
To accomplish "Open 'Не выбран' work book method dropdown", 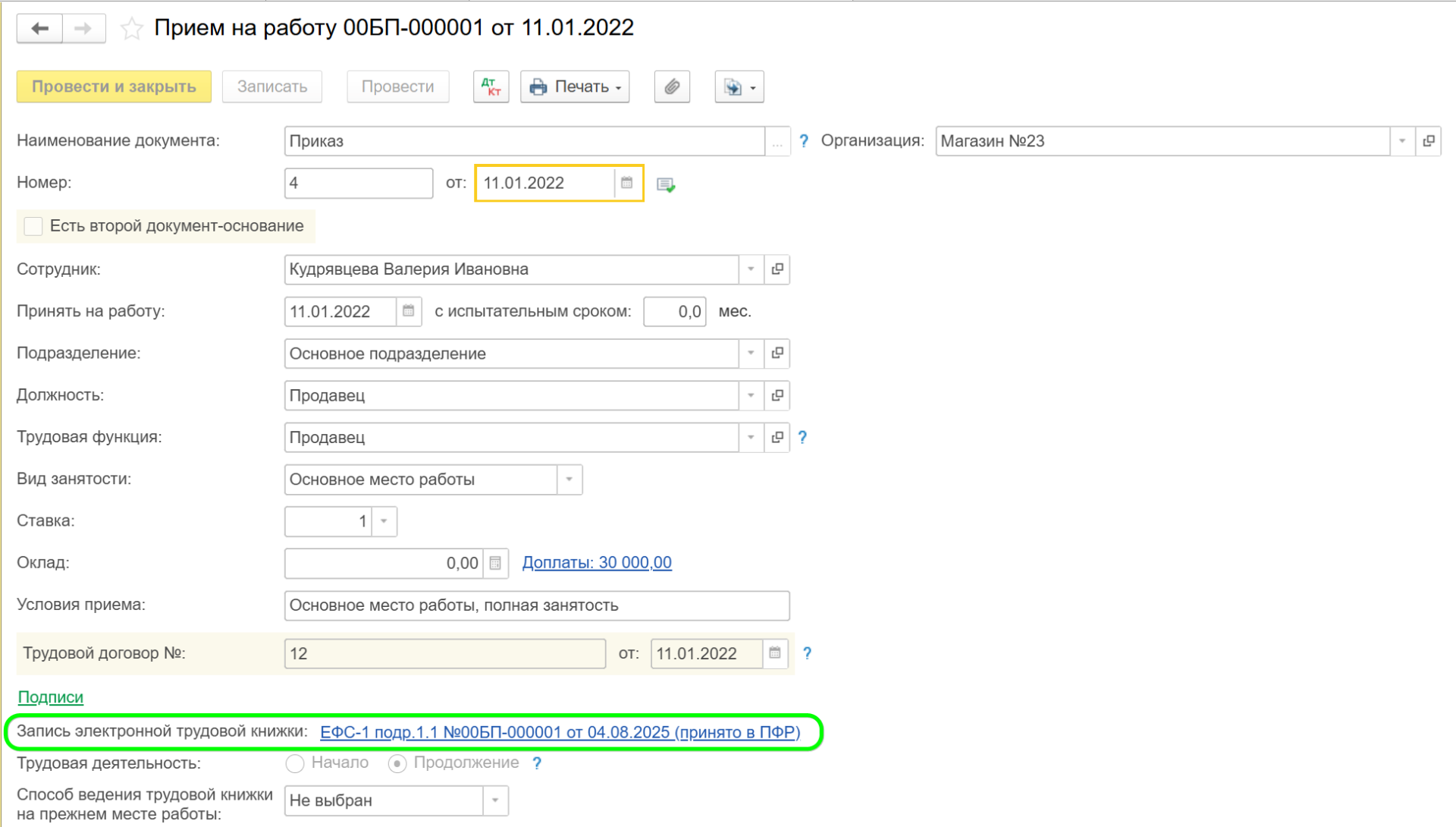I will coord(495,800).
